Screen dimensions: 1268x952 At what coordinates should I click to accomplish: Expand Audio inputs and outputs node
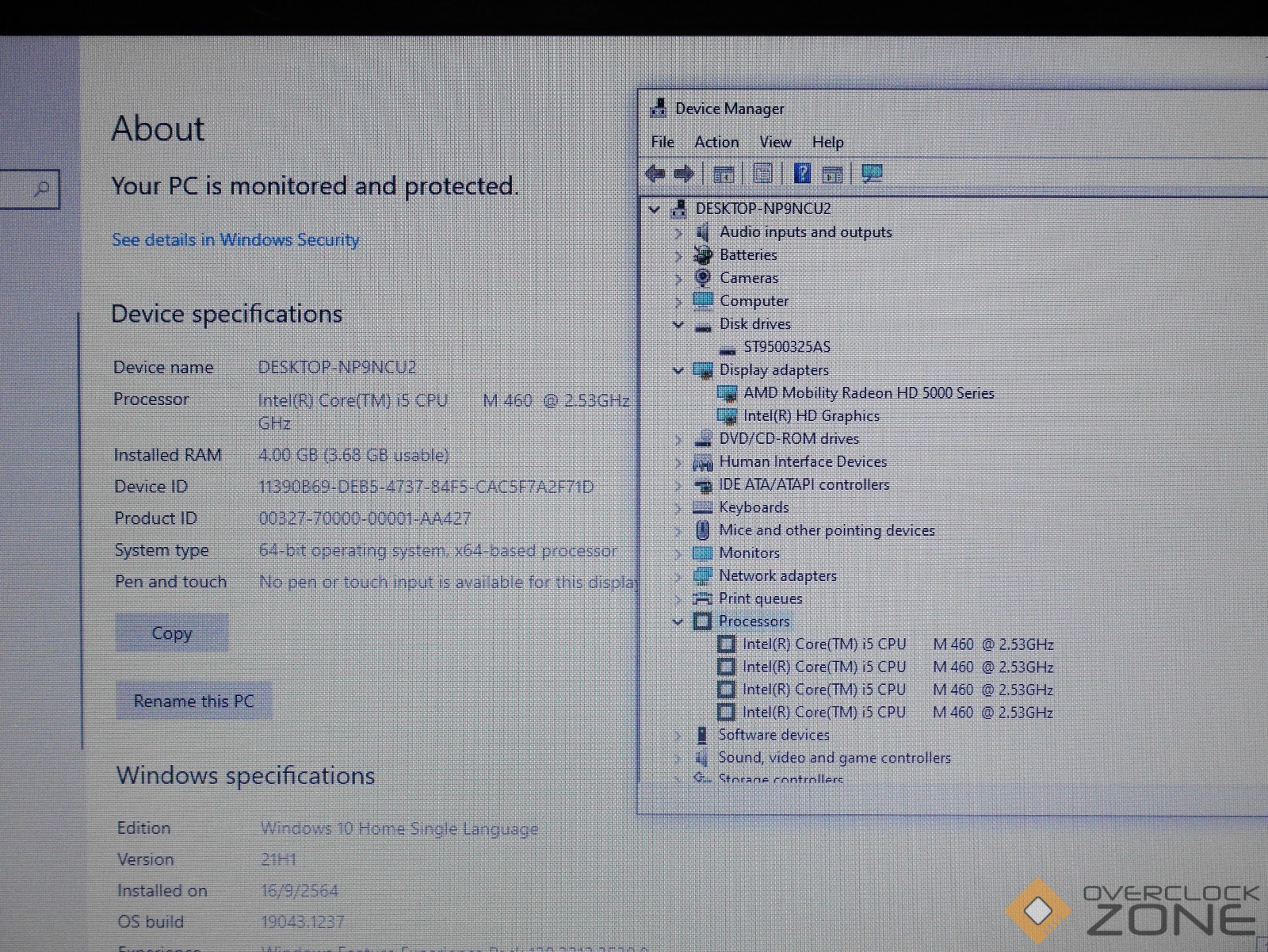(678, 232)
